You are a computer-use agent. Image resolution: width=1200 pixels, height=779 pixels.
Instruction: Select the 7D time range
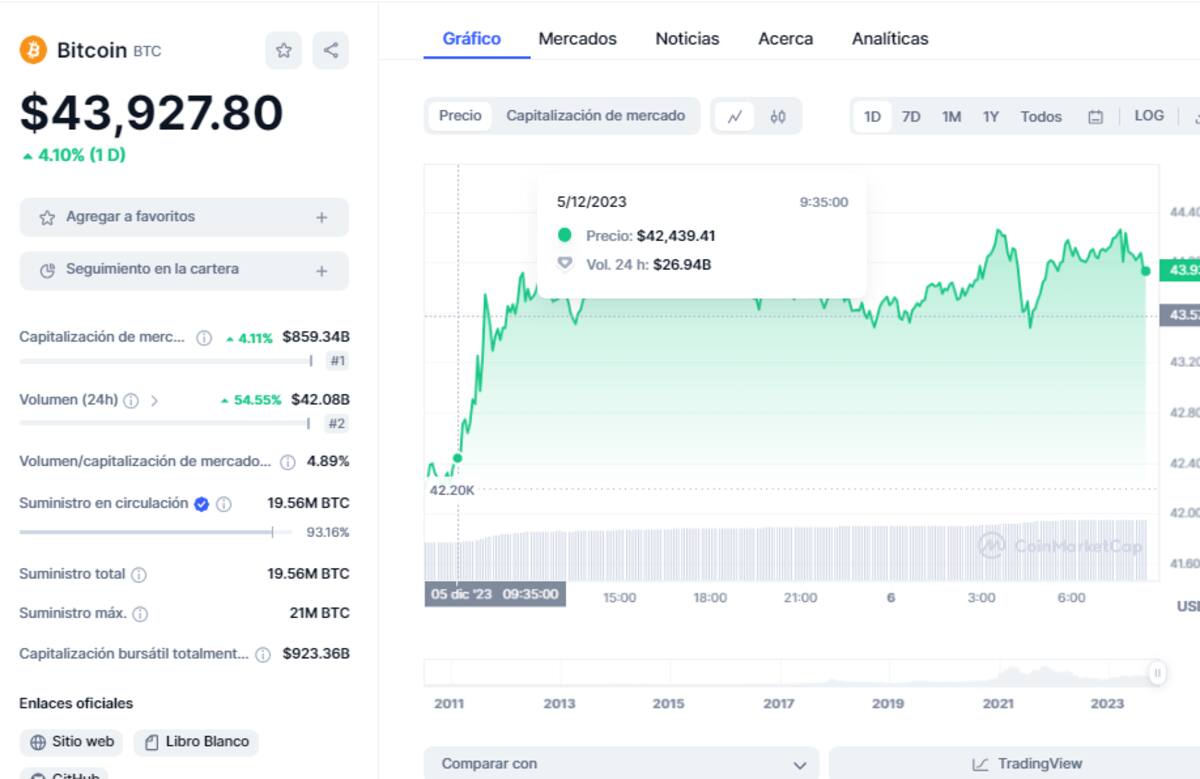coord(911,117)
